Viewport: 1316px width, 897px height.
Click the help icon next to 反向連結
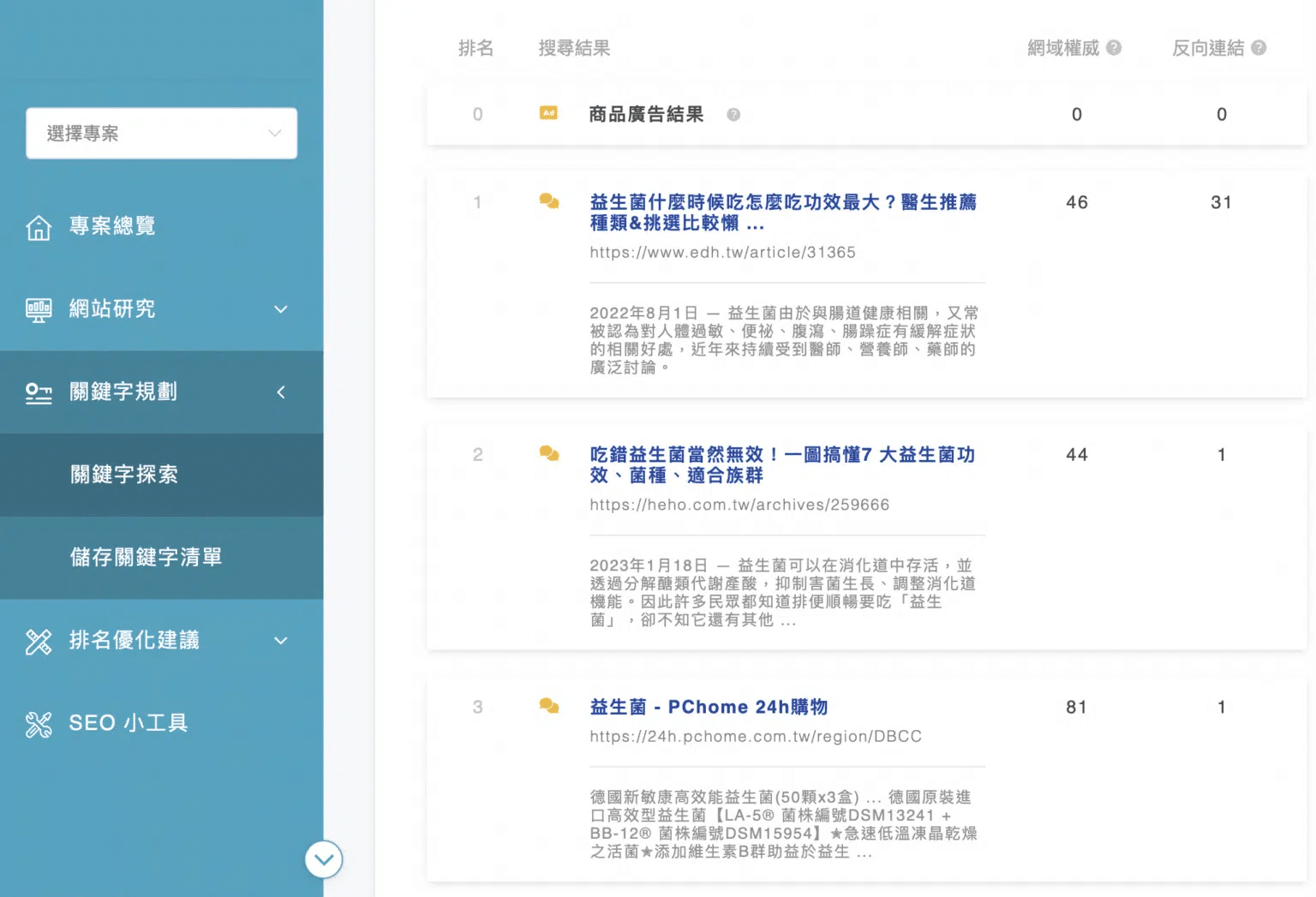(1259, 48)
